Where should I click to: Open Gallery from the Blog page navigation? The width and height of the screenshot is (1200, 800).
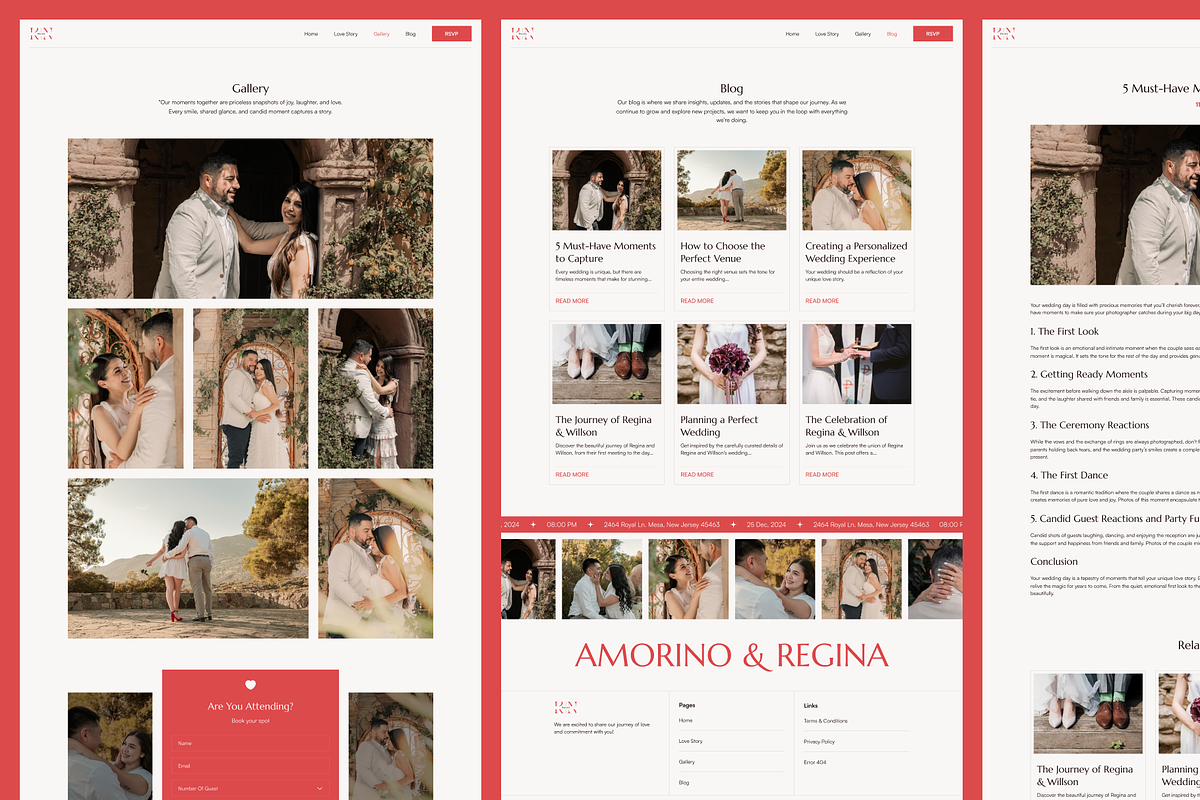click(x=862, y=34)
